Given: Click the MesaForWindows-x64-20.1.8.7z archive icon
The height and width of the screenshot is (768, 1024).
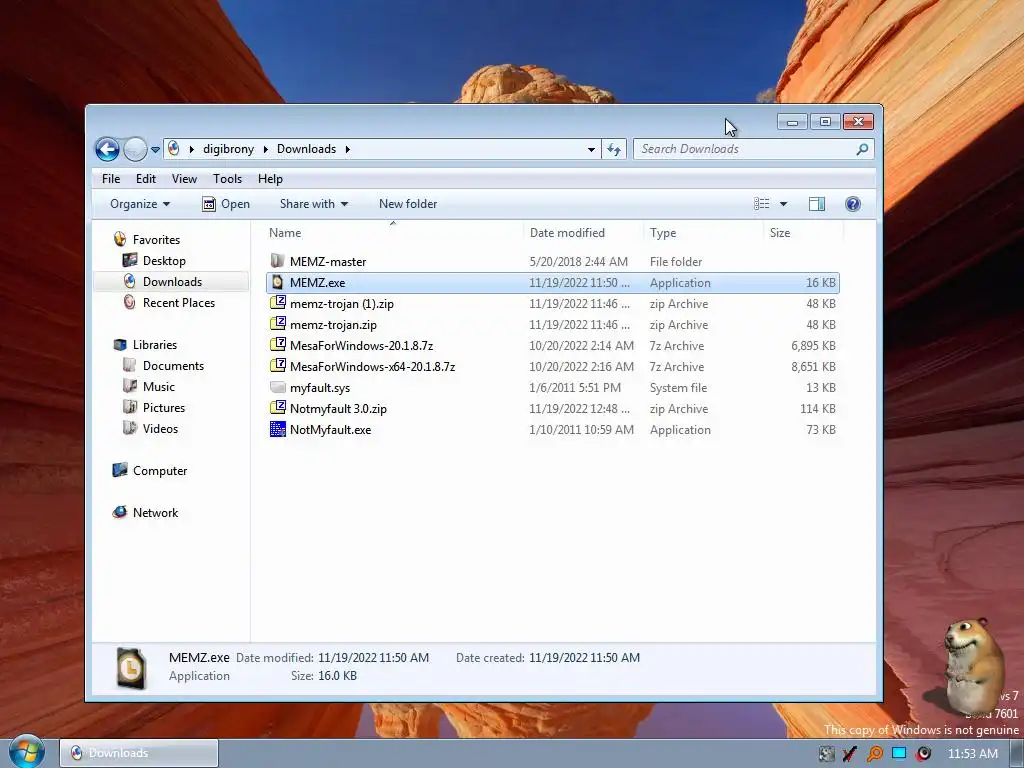Looking at the screenshot, I should point(278,366).
